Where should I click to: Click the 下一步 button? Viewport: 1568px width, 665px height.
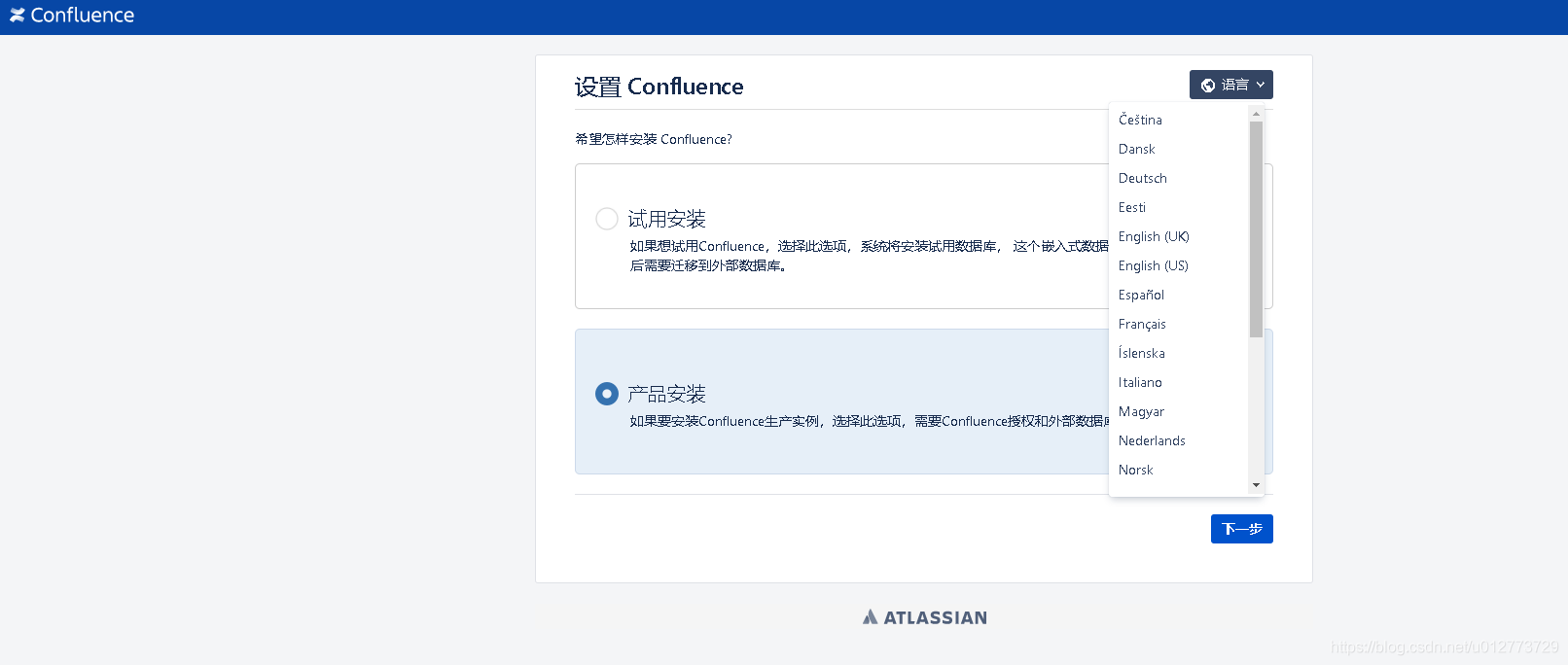1242,529
